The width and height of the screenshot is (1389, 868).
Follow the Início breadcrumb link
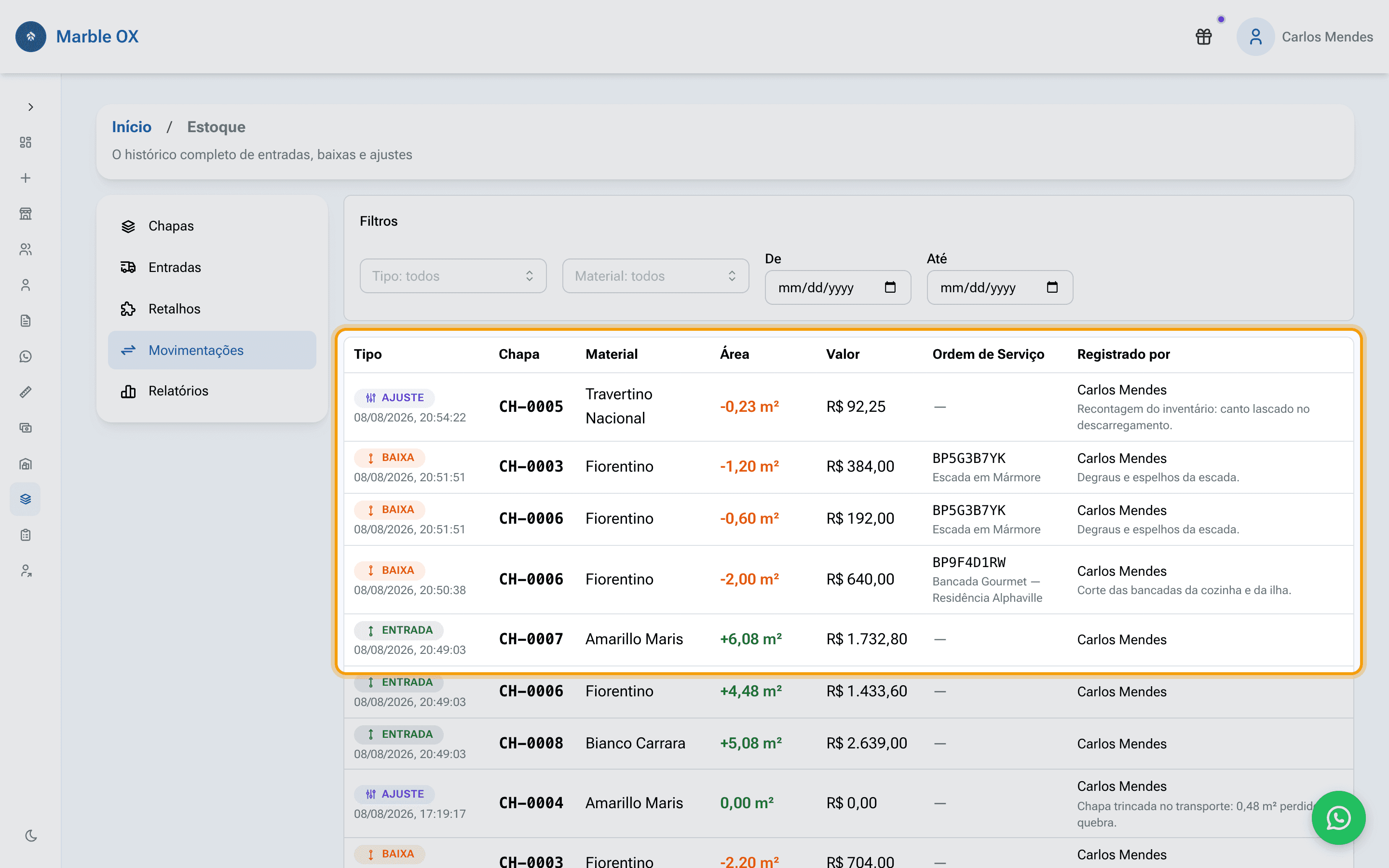tap(132, 127)
